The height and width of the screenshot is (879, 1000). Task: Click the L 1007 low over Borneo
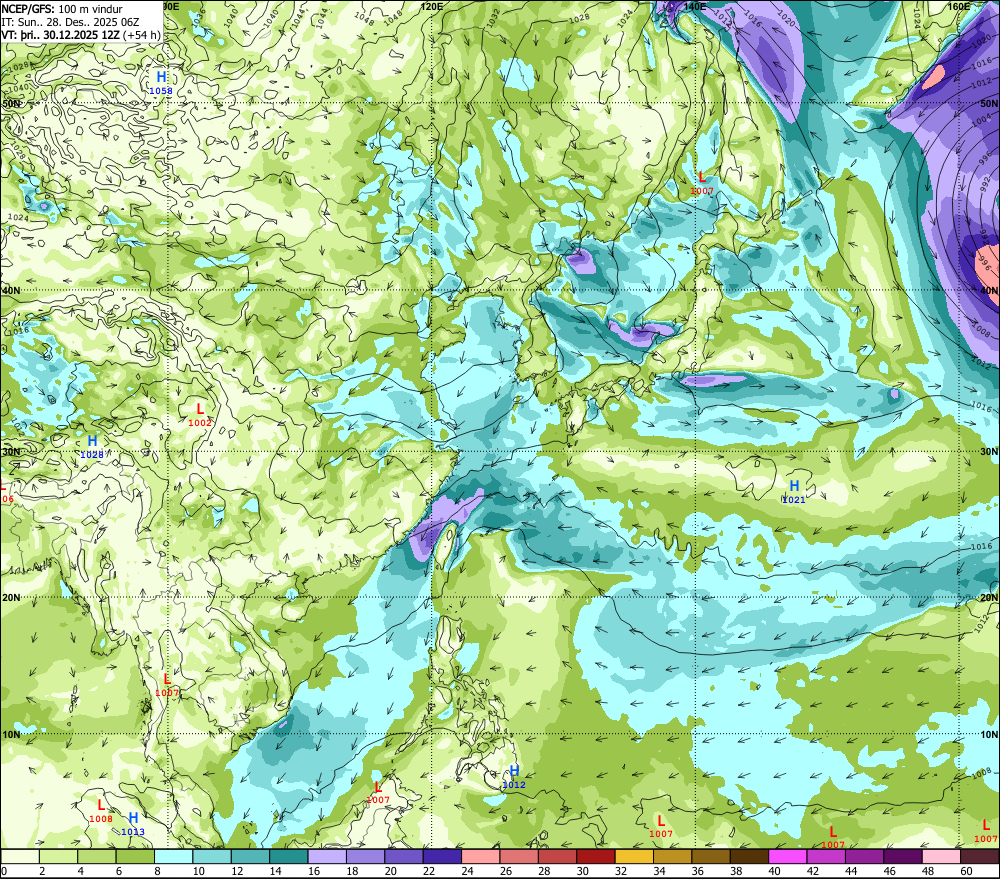click(x=378, y=792)
